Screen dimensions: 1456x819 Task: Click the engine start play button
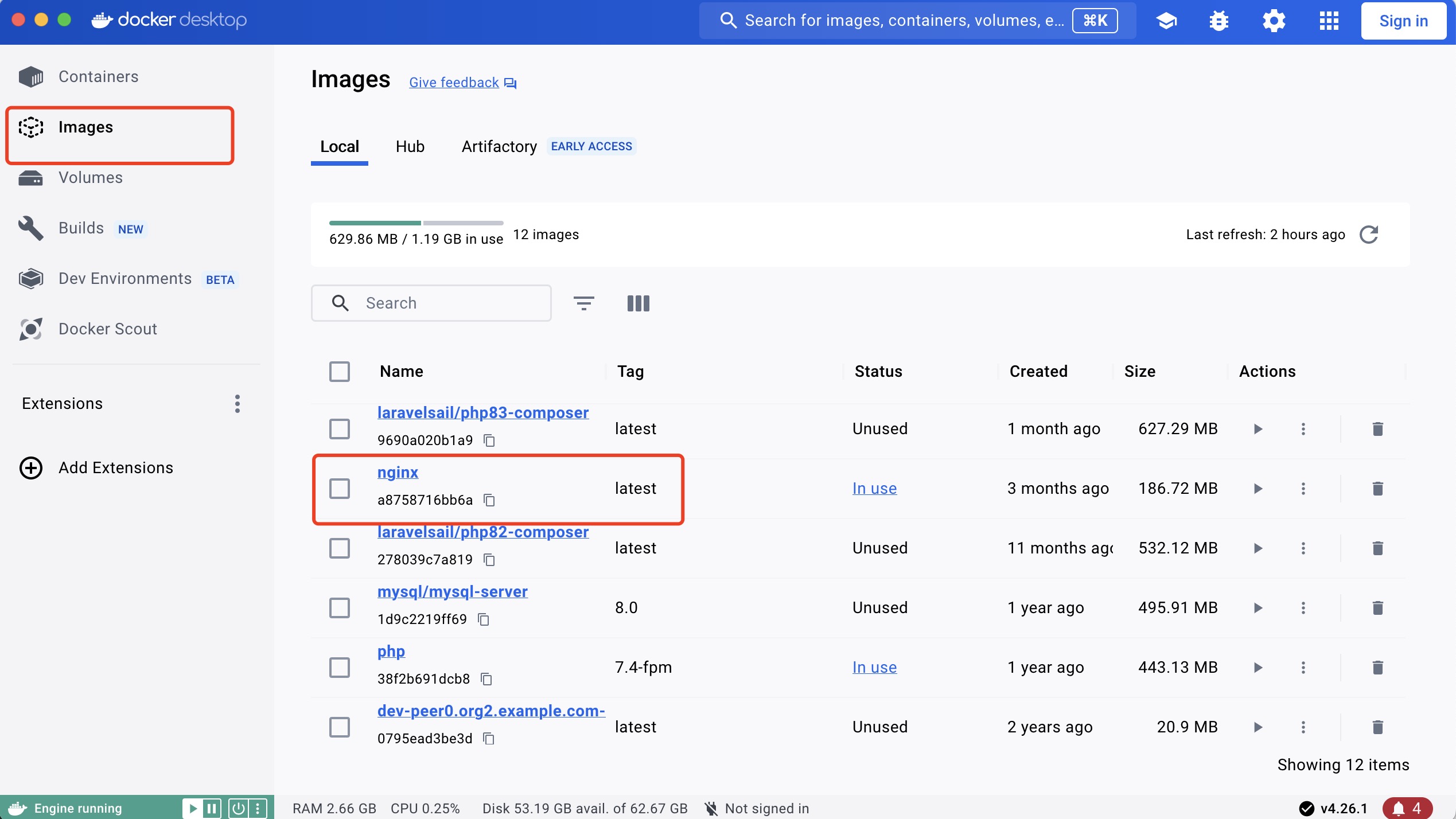point(193,809)
